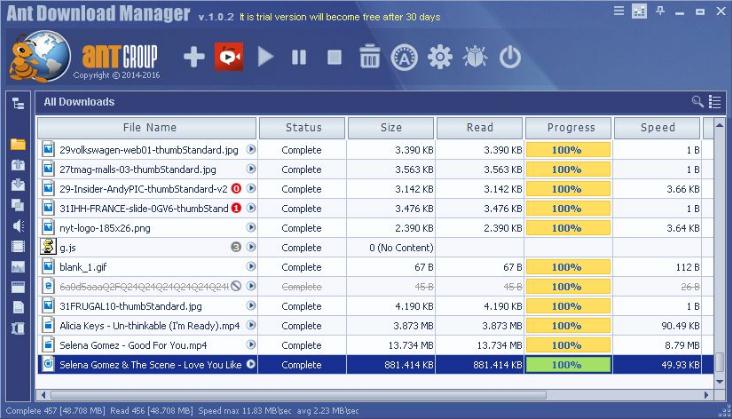Select 29-Insider-AndyPIC-thumbStandard-v2 file
The width and height of the screenshot is (732, 419).
(143, 189)
